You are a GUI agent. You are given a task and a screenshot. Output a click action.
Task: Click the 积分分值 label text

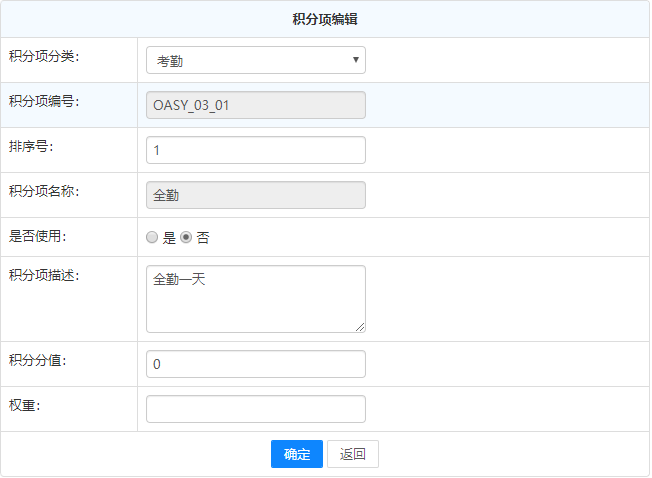click(37, 359)
